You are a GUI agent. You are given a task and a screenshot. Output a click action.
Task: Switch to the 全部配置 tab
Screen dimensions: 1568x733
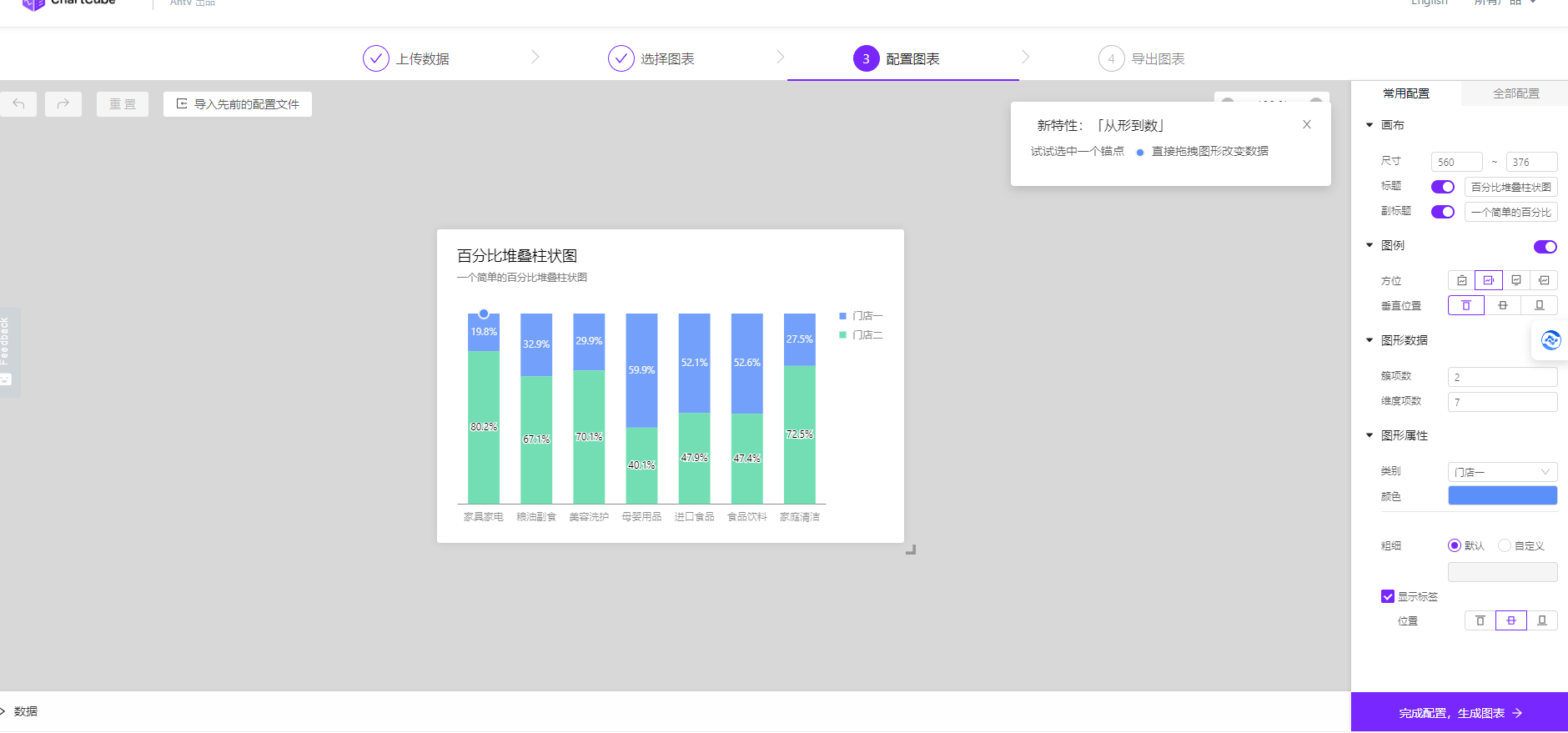1515,93
